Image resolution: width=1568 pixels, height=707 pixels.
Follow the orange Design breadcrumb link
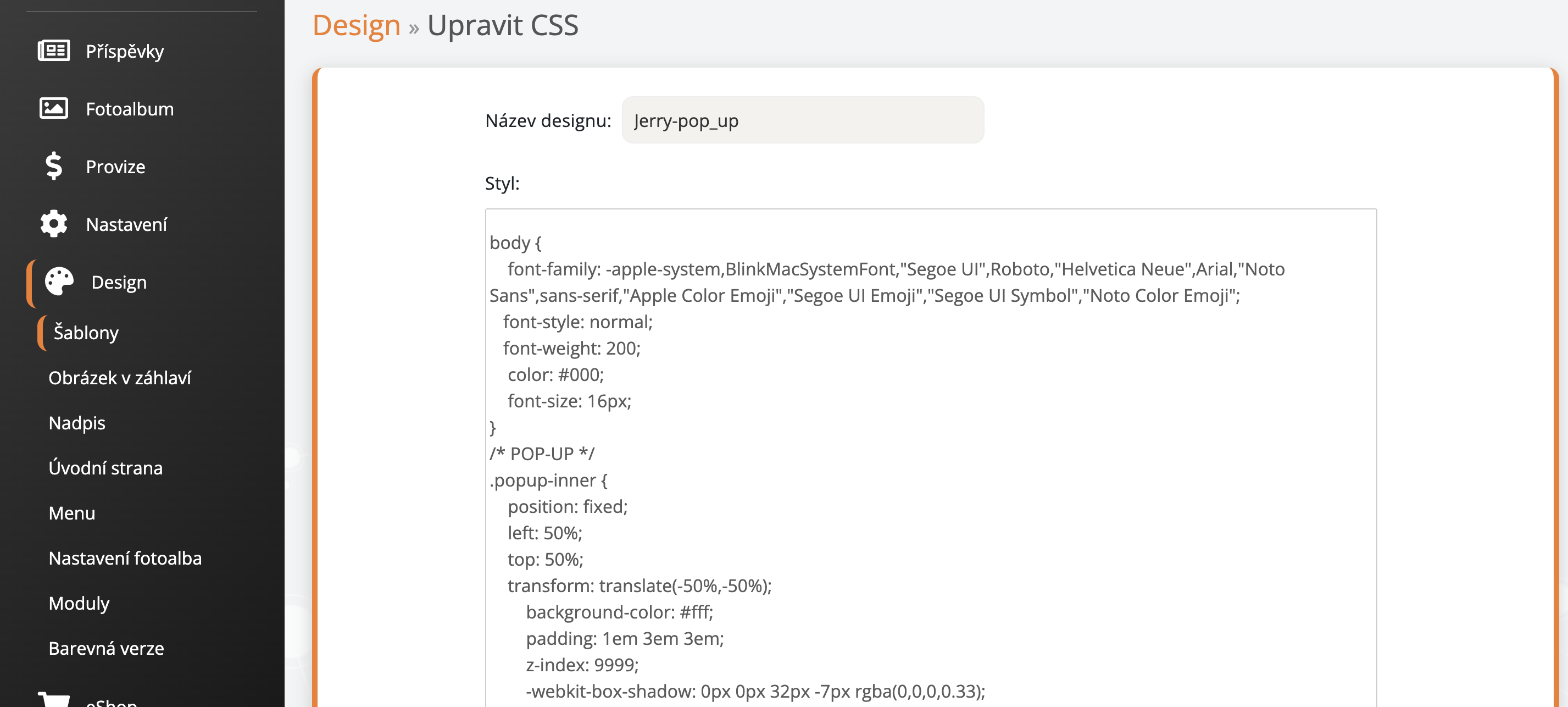pyautogui.click(x=356, y=26)
